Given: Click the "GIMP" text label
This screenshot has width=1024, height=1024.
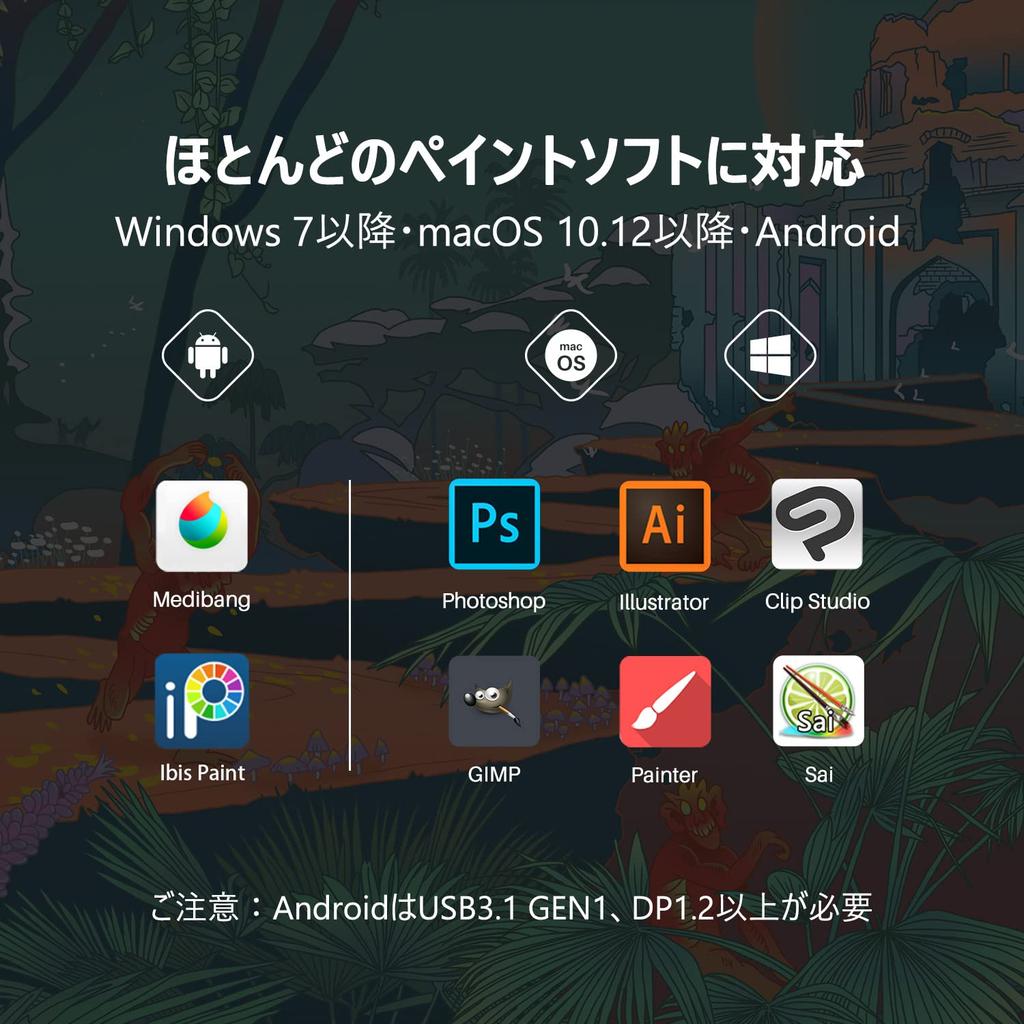Looking at the screenshot, I should pos(494,774).
